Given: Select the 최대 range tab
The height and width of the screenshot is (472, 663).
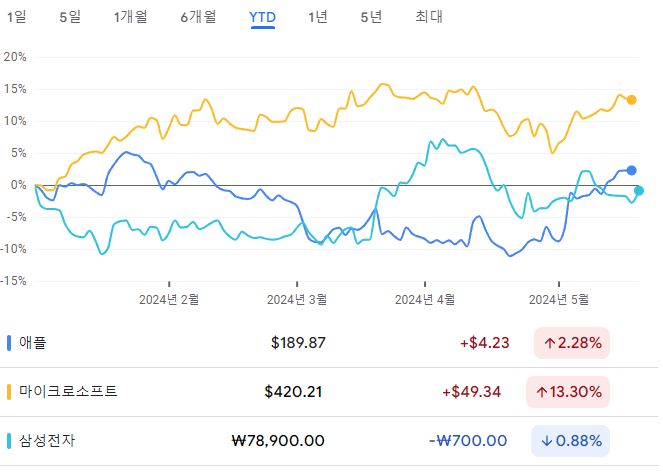Looking at the screenshot, I should tap(429, 17).
